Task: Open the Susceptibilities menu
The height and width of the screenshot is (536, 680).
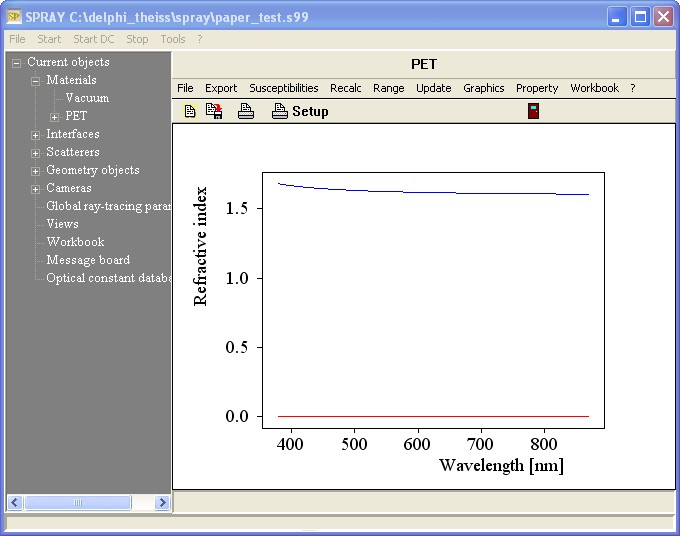Action: coord(283,88)
